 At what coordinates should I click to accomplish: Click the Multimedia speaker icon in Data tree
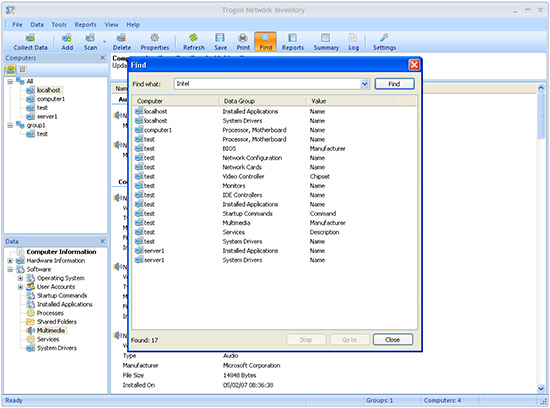click(x=31, y=330)
